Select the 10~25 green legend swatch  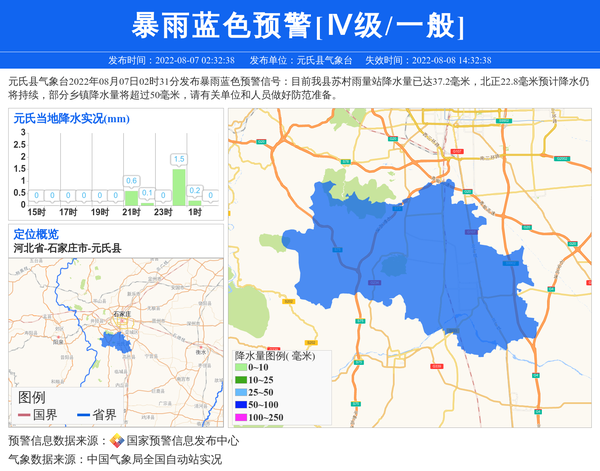pyautogui.click(x=240, y=380)
